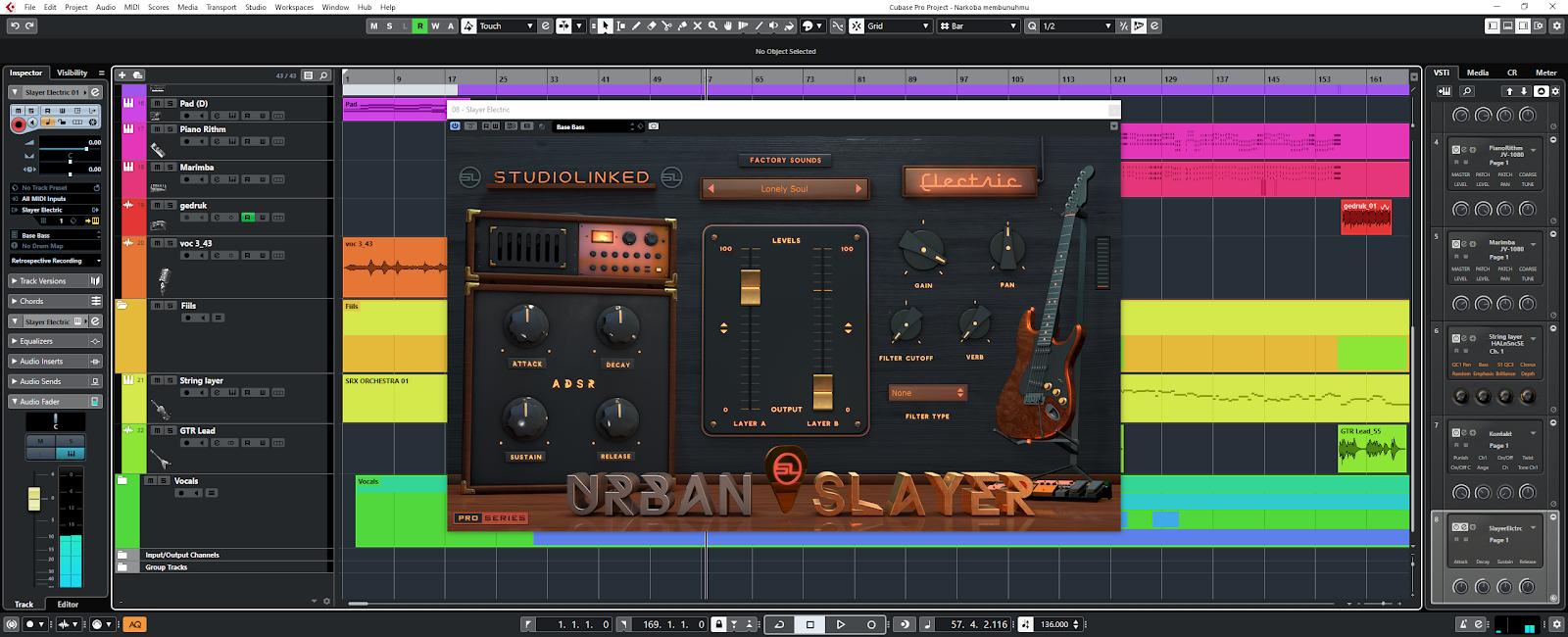Click the Layer B level slider handle
This screenshot has height=637, width=1568.
(x=822, y=390)
